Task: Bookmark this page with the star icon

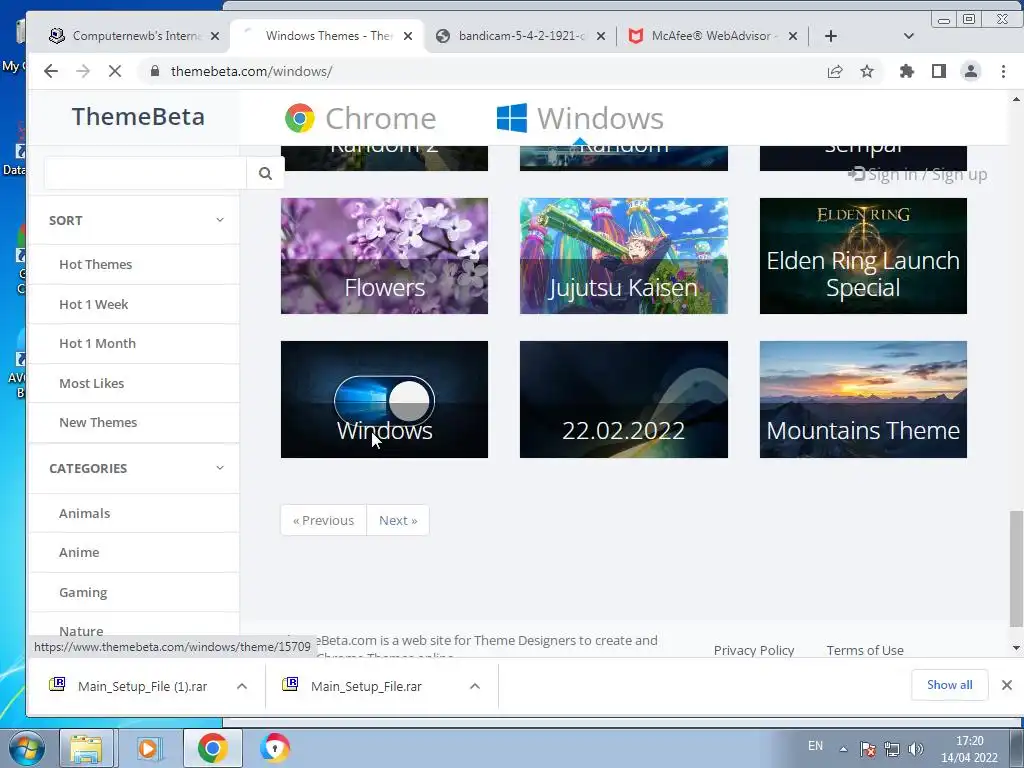Action: click(867, 71)
